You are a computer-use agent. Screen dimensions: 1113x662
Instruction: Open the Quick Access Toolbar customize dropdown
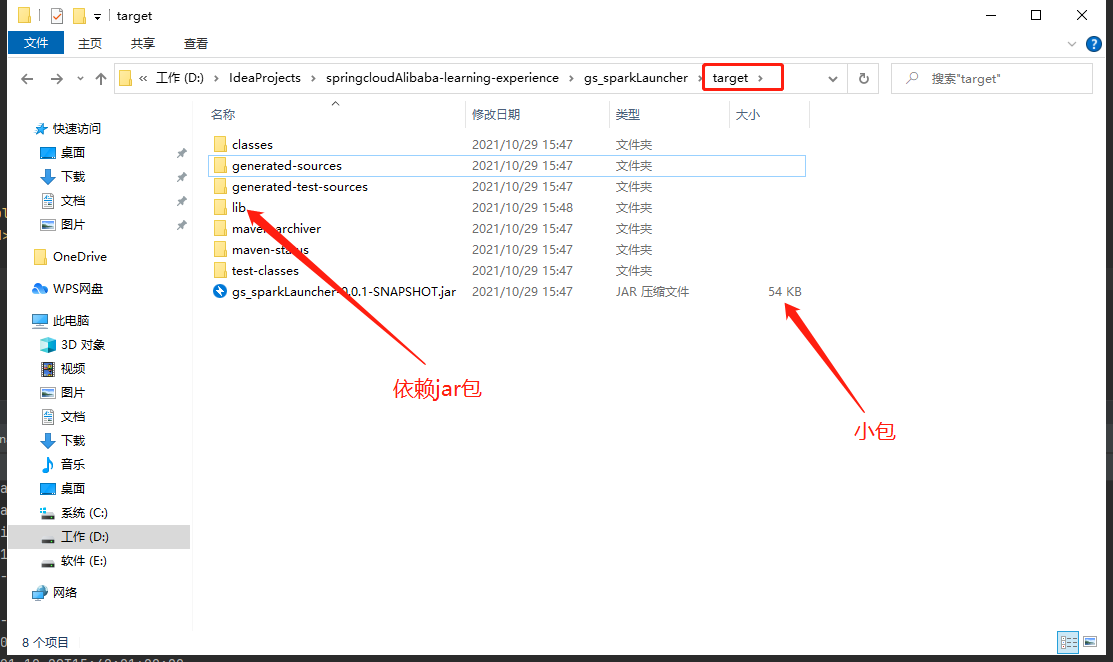(97, 16)
